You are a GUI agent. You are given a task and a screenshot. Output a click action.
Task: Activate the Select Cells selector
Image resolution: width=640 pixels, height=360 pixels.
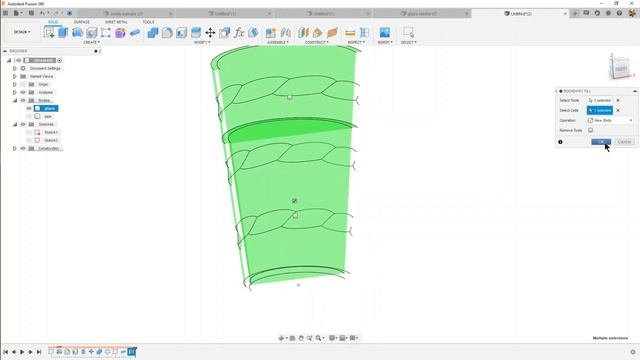[x=600, y=110]
